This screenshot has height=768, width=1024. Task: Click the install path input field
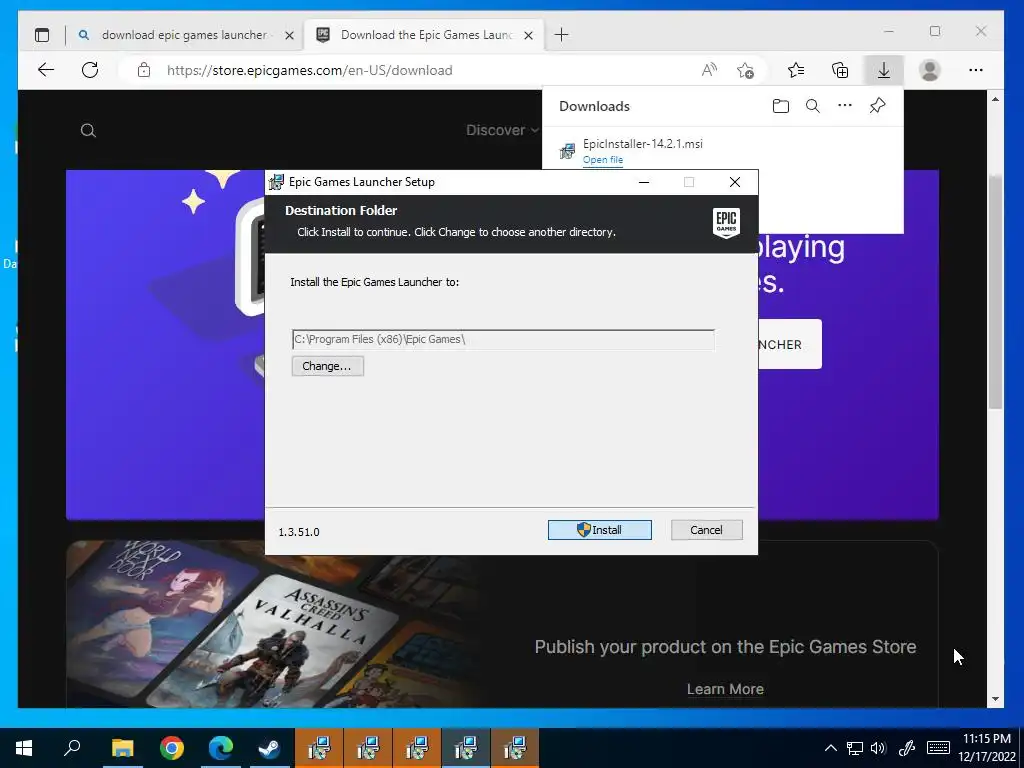pos(503,339)
